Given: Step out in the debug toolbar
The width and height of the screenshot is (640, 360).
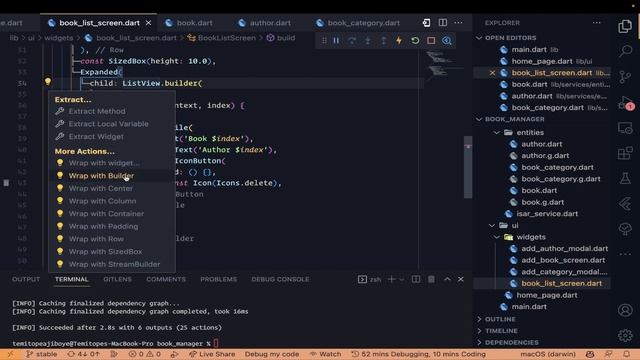Looking at the screenshot, I should point(383,40).
